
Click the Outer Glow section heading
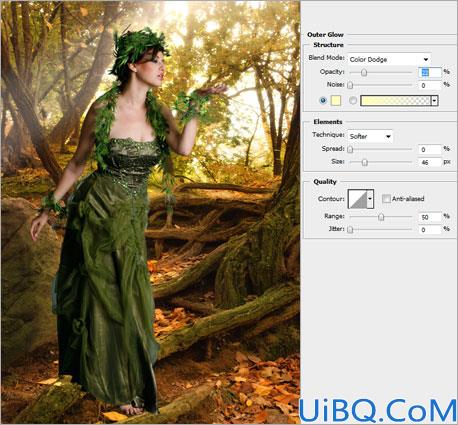click(x=325, y=34)
